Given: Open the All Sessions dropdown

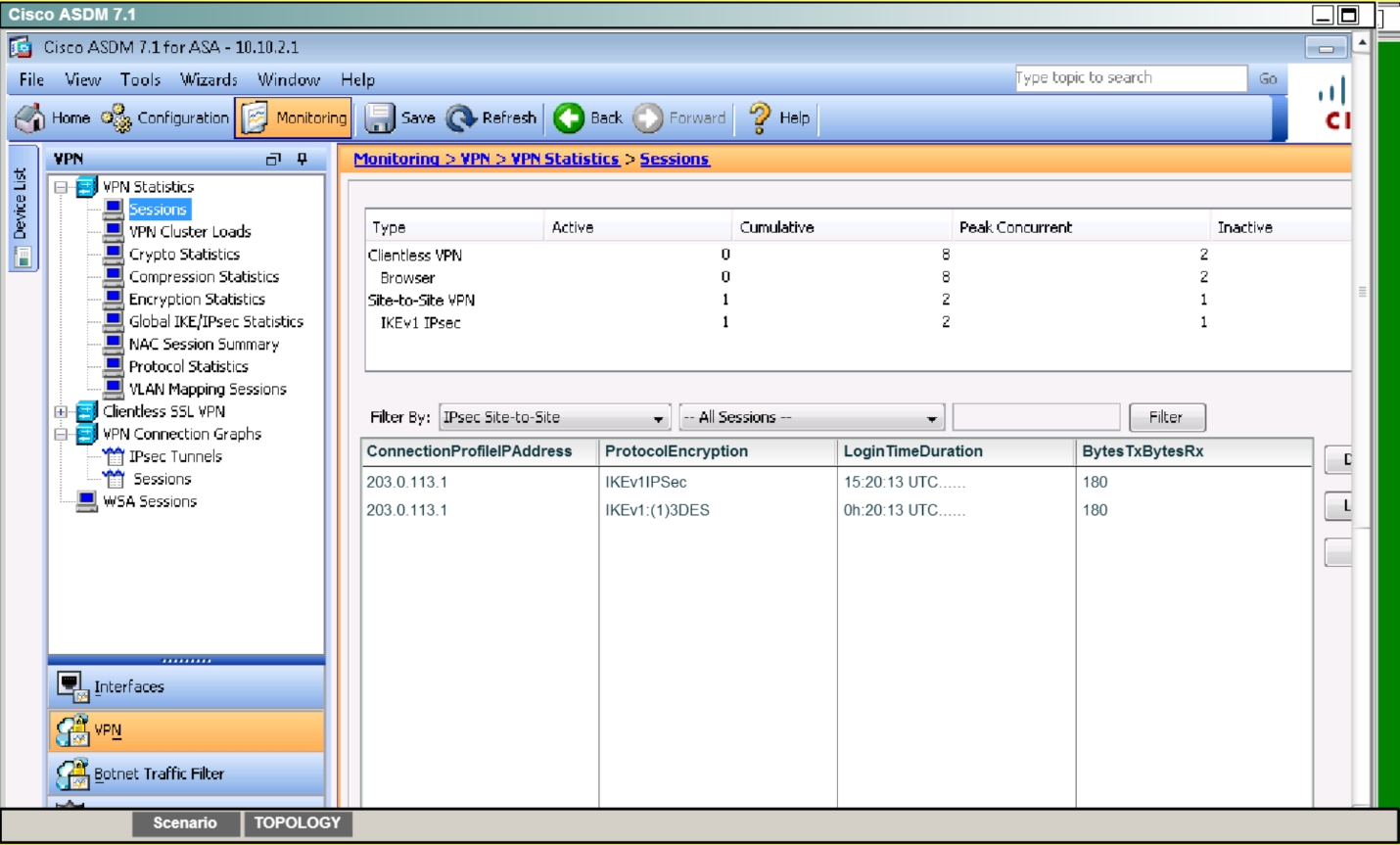Looking at the screenshot, I should tap(931, 418).
